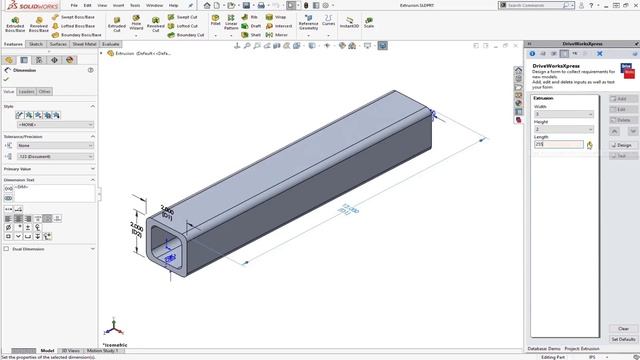Open the File menu
This screenshot has width=640, height=360.
74,5
